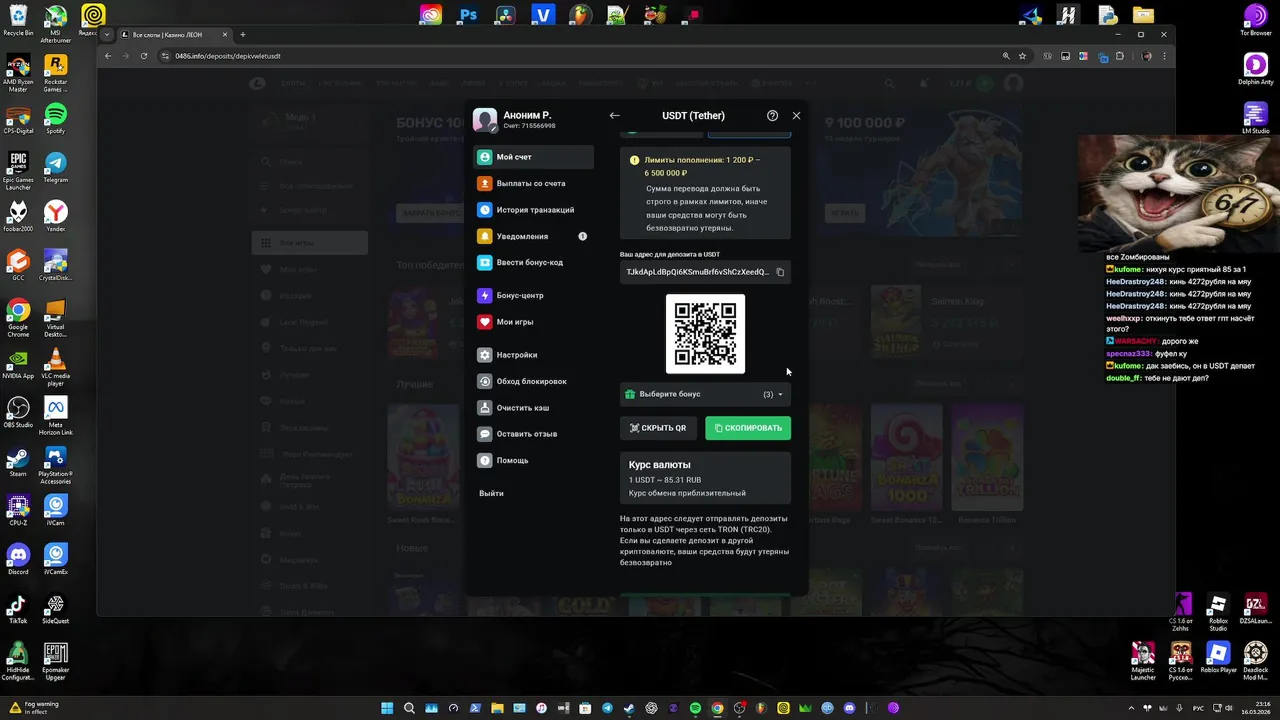Close the Все слоты Казино ЛЕОН tab

225,35
